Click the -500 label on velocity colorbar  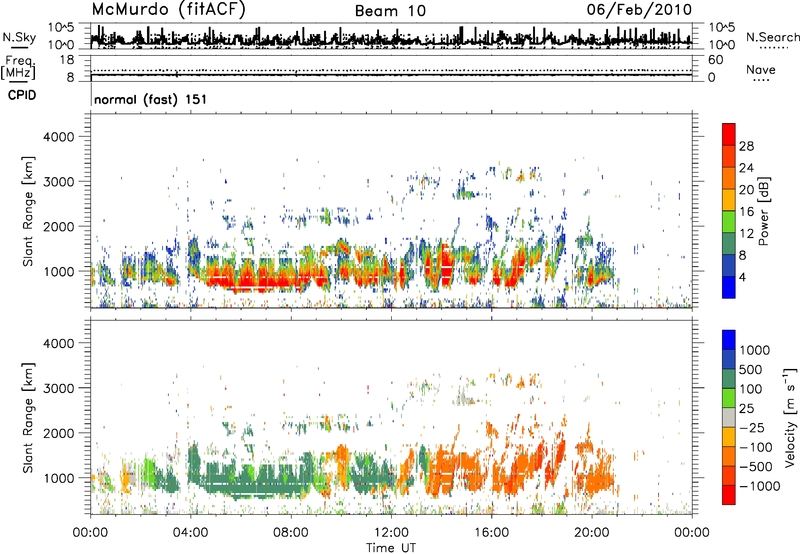click(x=755, y=467)
